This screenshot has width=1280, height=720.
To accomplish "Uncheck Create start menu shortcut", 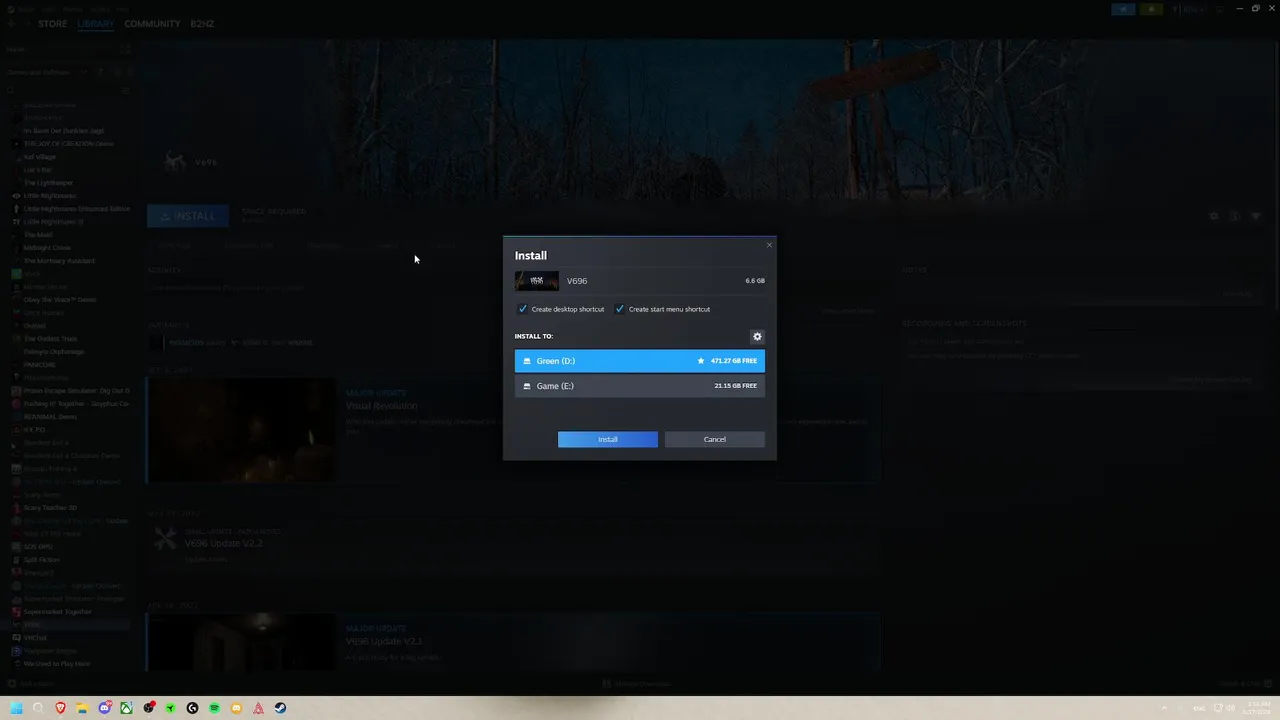I will tap(619, 309).
